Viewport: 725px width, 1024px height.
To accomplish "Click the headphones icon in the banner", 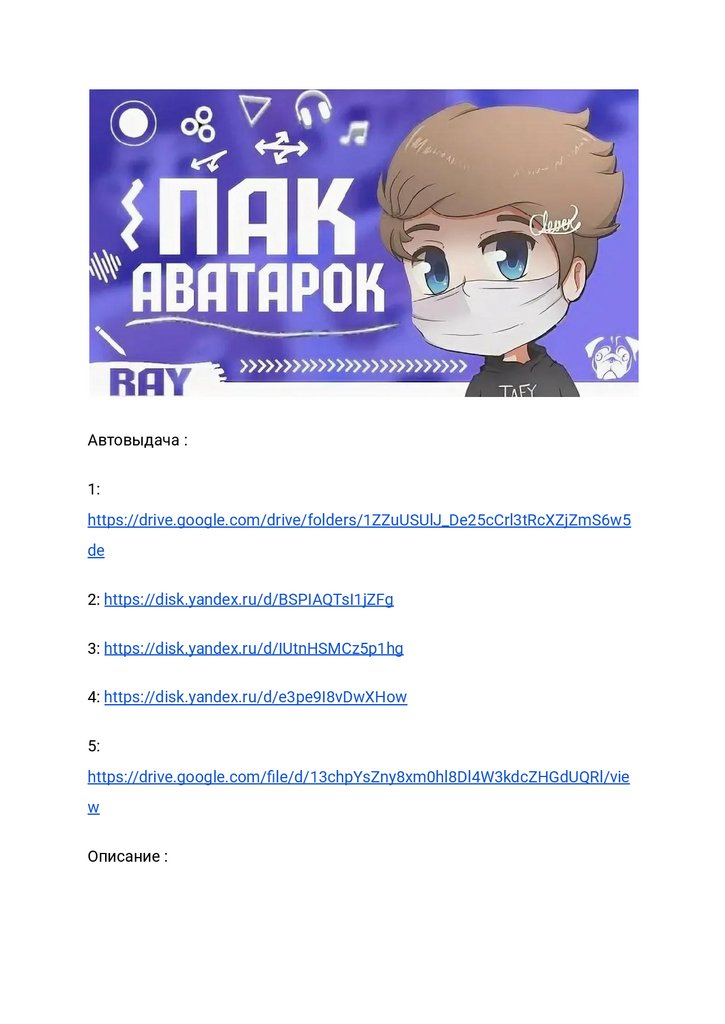I will (x=313, y=108).
